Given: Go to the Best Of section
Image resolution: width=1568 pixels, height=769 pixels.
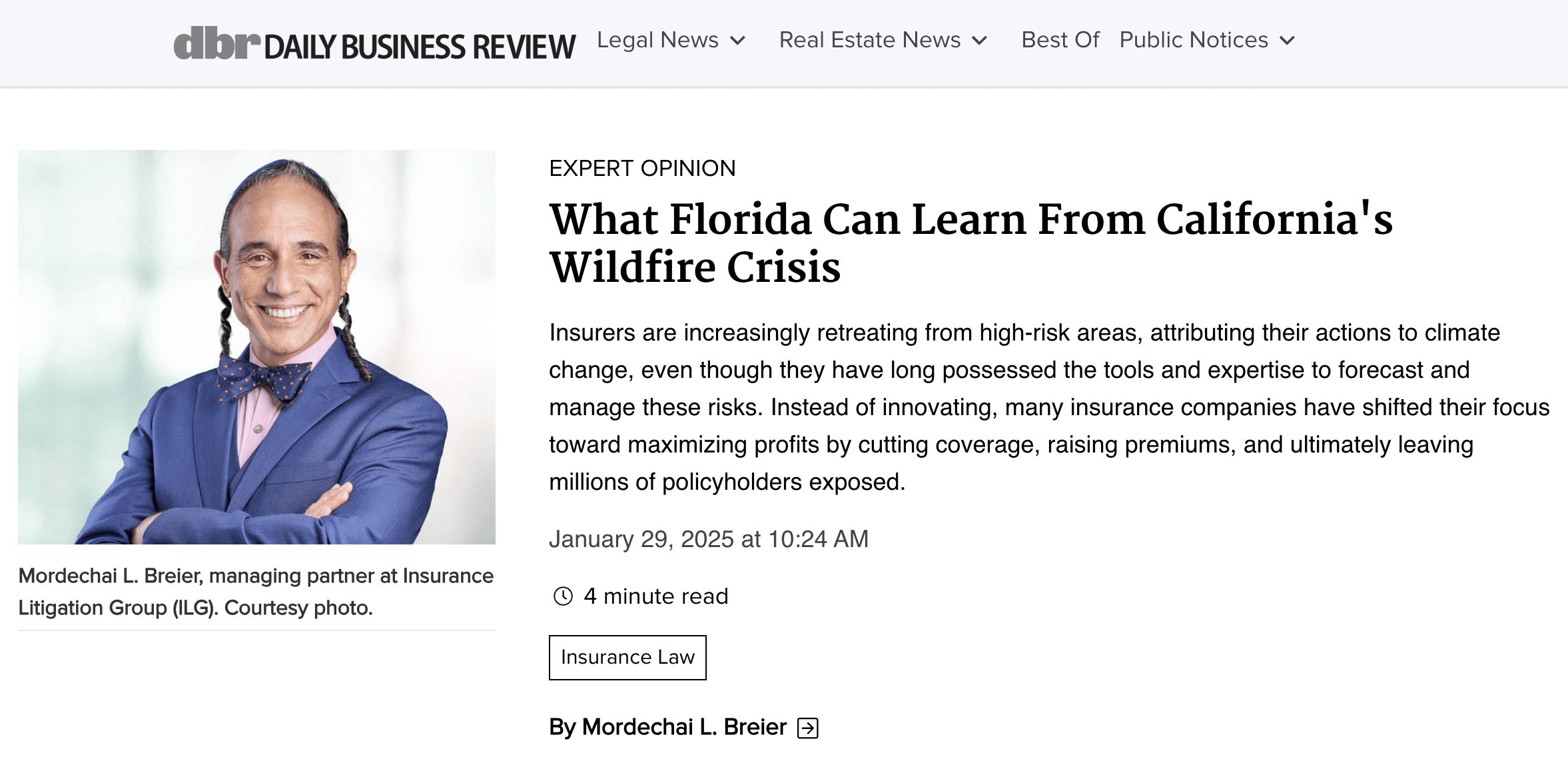Looking at the screenshot, I should (x=1060, y=40).
